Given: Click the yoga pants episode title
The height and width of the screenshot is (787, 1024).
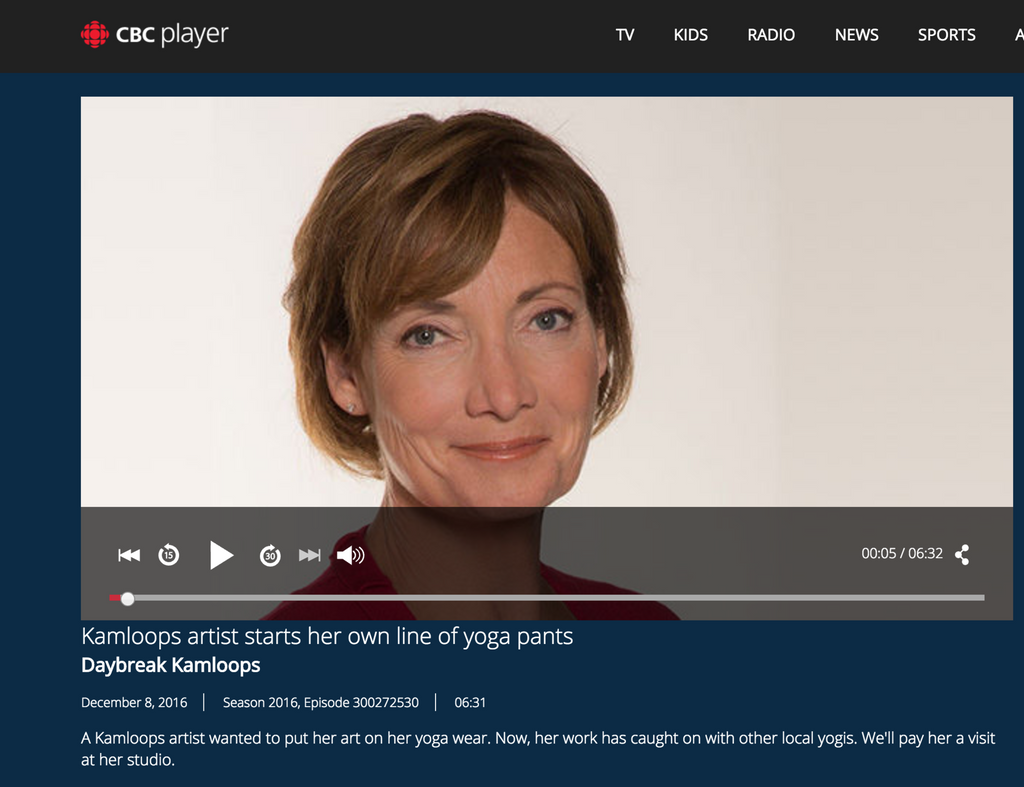Looking at the screenshot, I should pos(327,636).
